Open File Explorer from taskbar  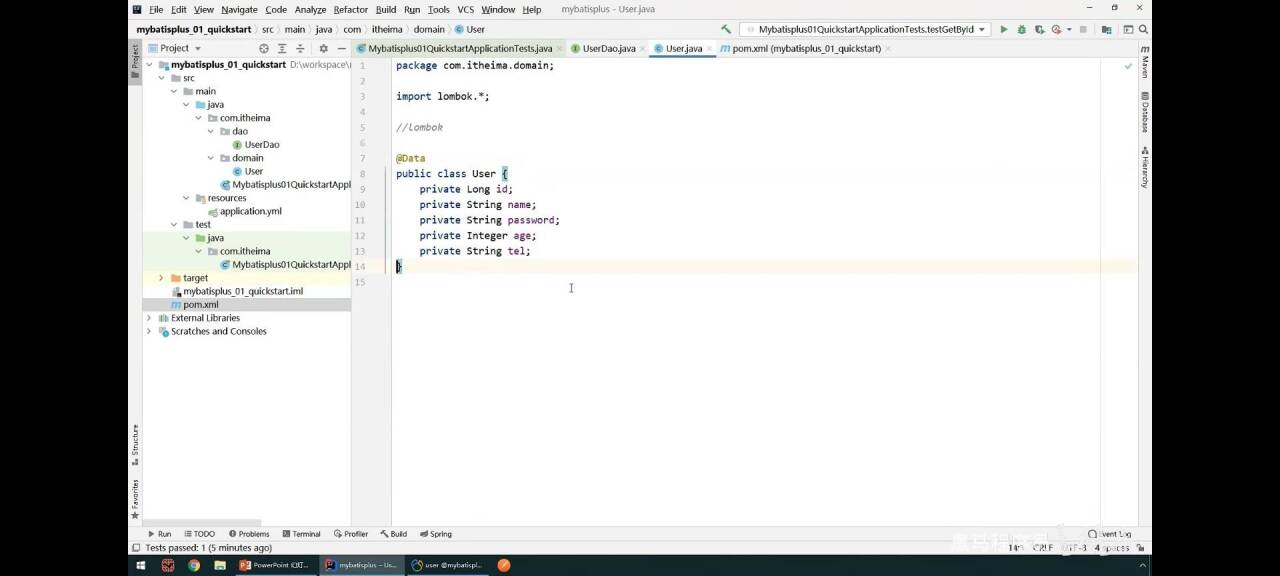220,565
